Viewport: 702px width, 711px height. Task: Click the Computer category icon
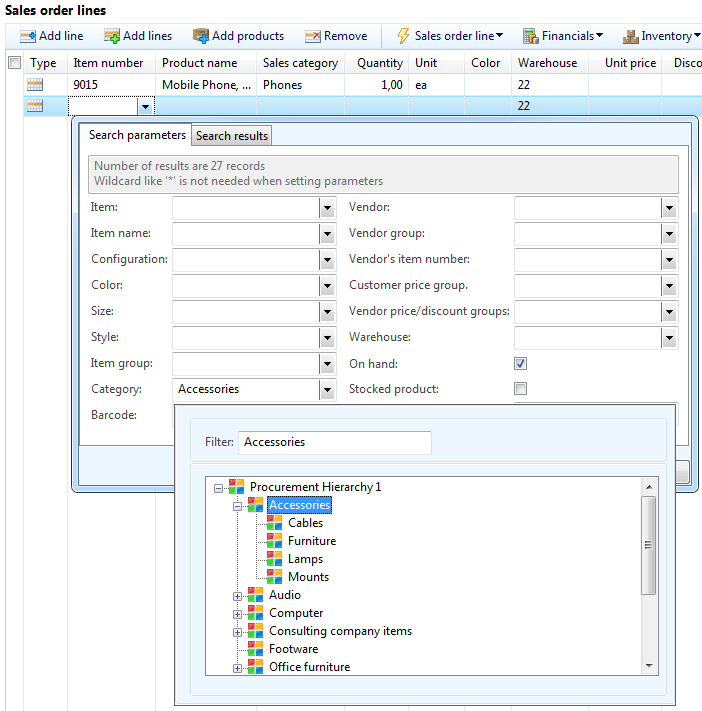pyautogui.click(x=255, y=613)
